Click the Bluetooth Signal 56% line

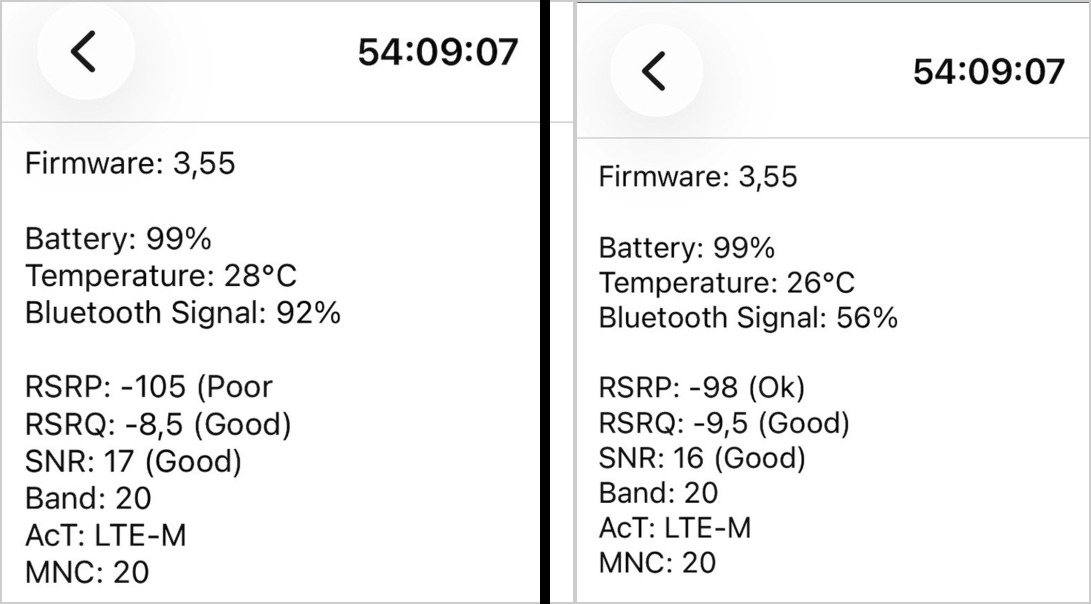click(x=748, y=318)
